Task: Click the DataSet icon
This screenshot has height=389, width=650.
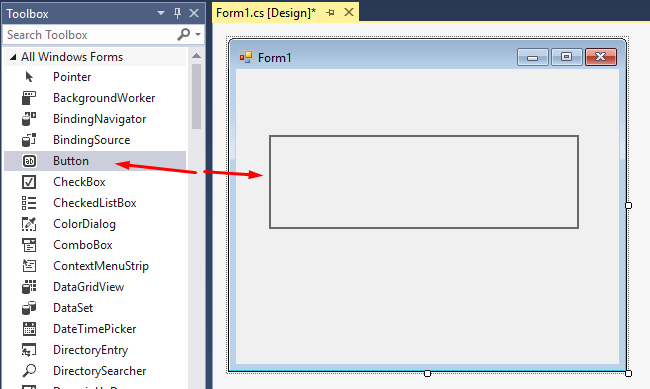Action: [29, 308]
